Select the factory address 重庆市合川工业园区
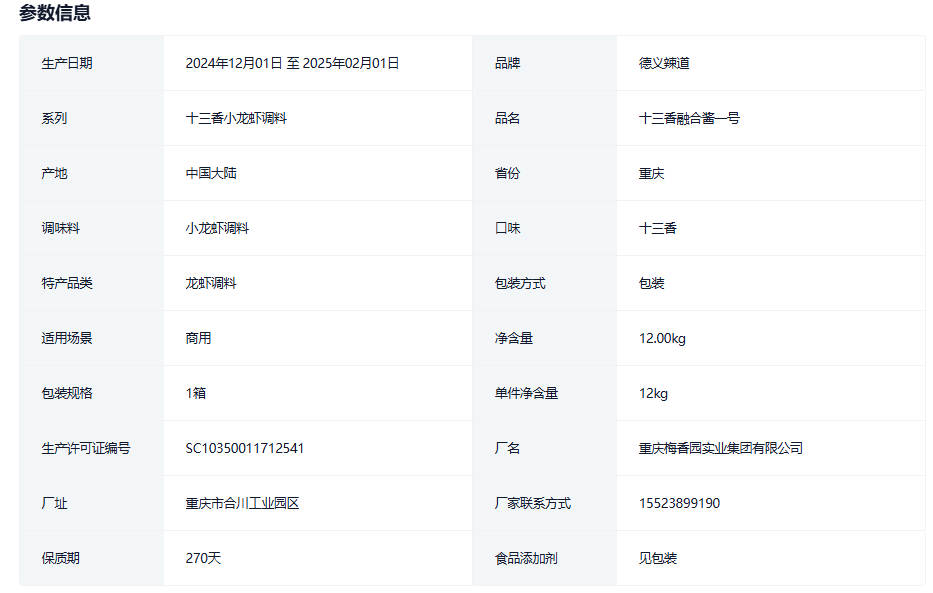This screenshot has height=593, width=933. tap(242, 503)
